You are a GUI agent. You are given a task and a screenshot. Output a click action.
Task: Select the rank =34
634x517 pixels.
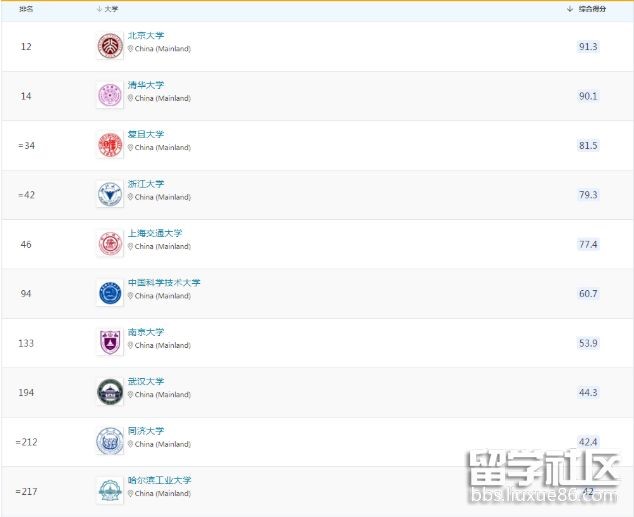(x=26, y=146)
